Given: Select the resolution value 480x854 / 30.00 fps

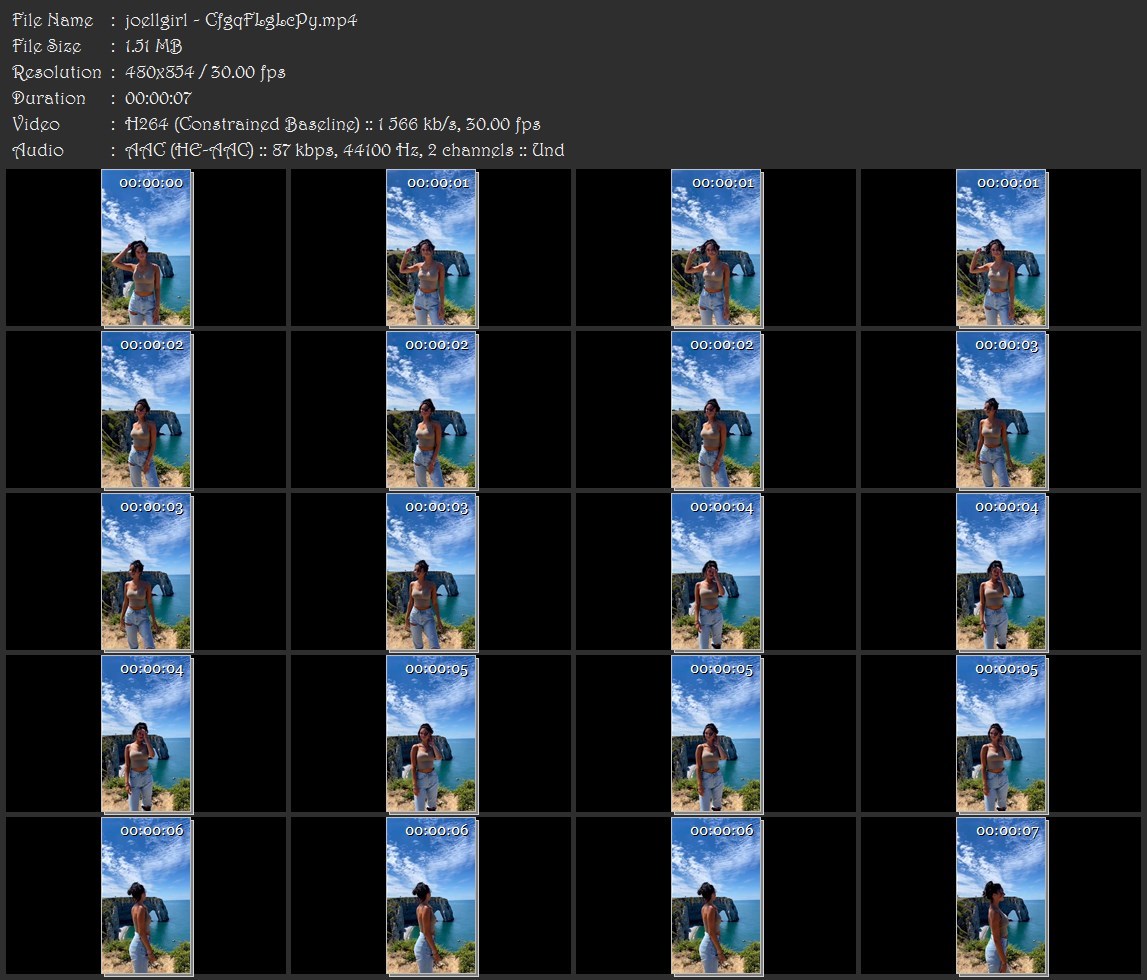Looking at the screenshot, I should click(205, 72).
